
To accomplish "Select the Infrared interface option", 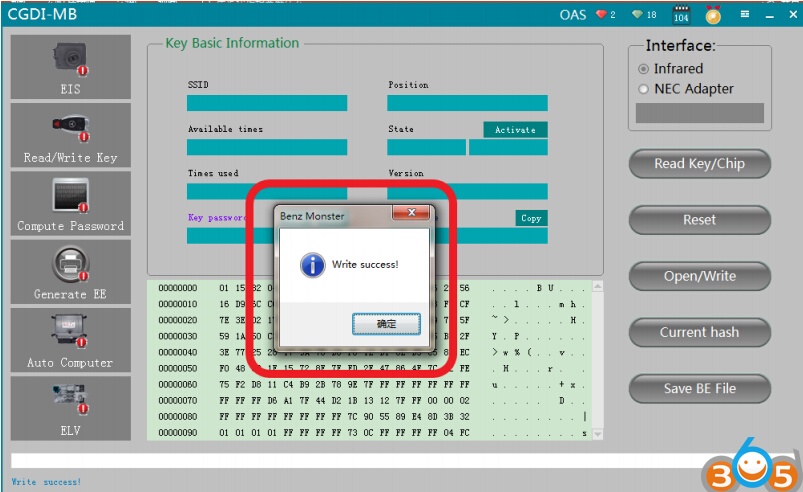I will point(644,69).
